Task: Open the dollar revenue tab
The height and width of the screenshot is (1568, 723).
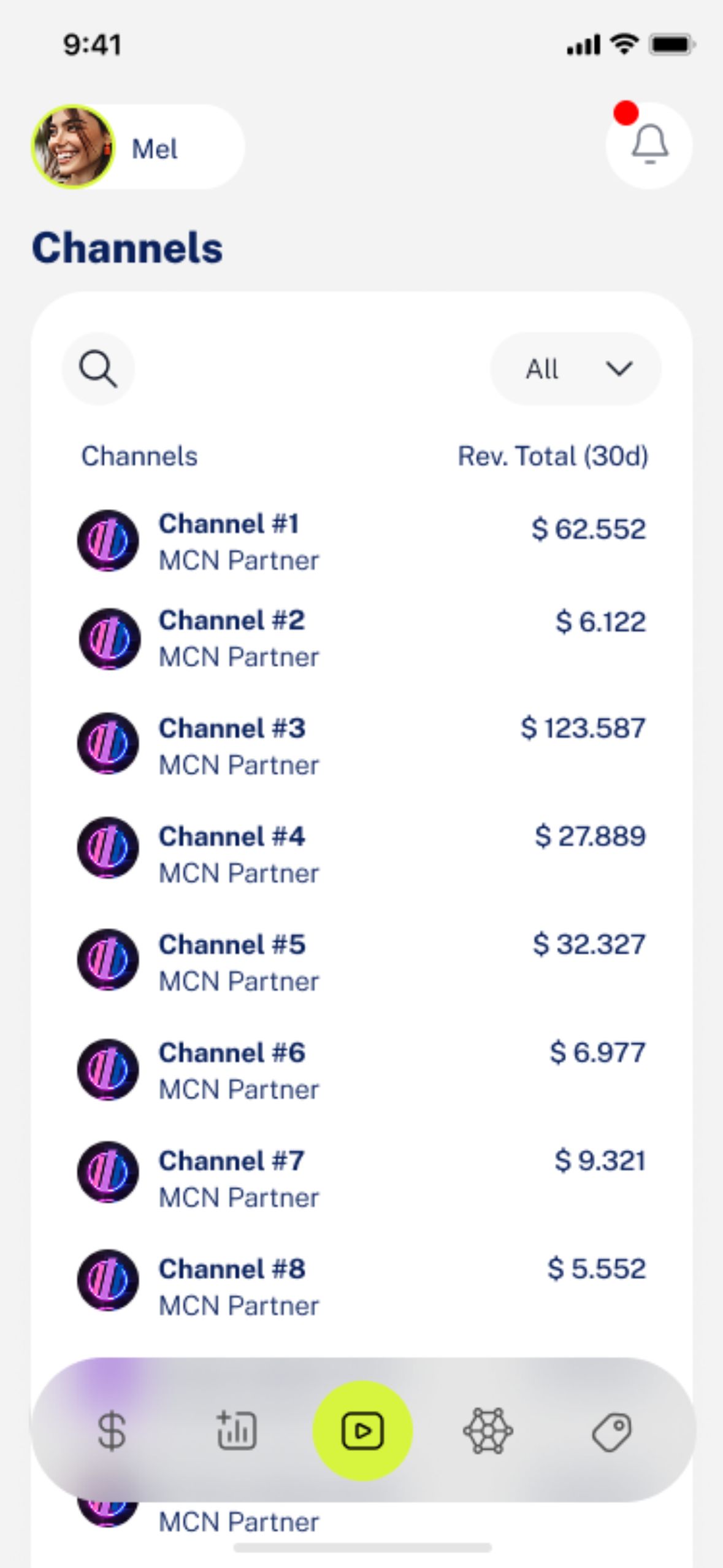Action: 112,1431
